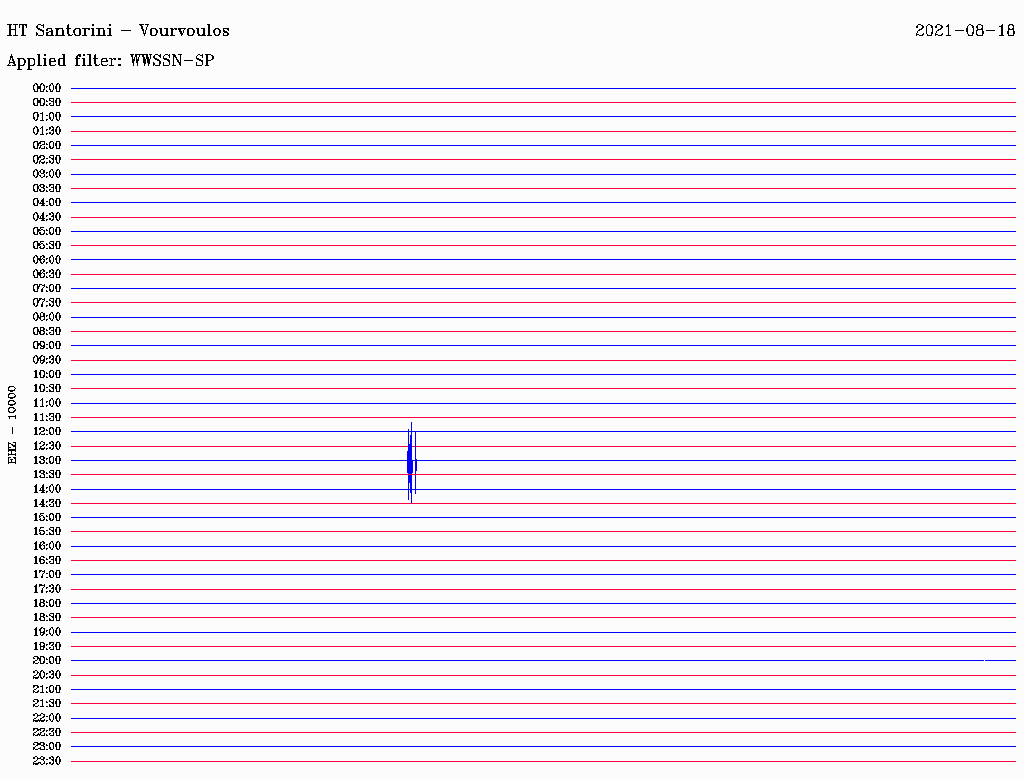Select the 02:30 time label
1024x780 pixels.
[x=47, y=160]
